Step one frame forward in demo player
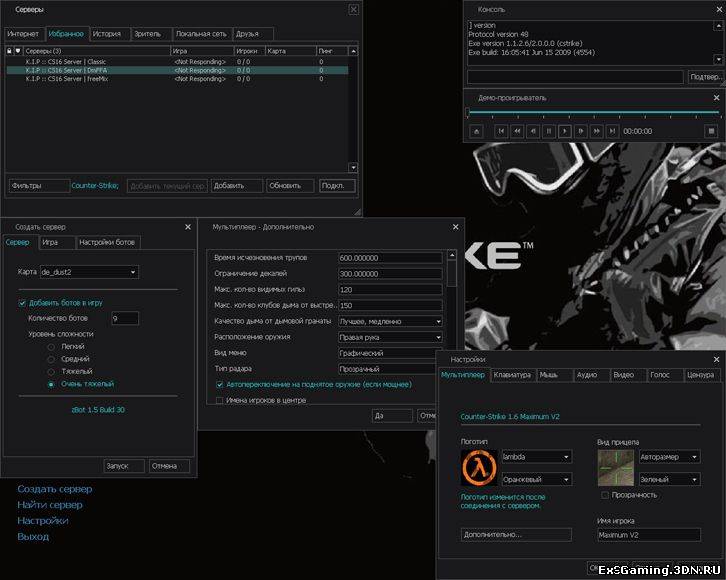Screen dimensions: 726x580 (x=581, y=131)
